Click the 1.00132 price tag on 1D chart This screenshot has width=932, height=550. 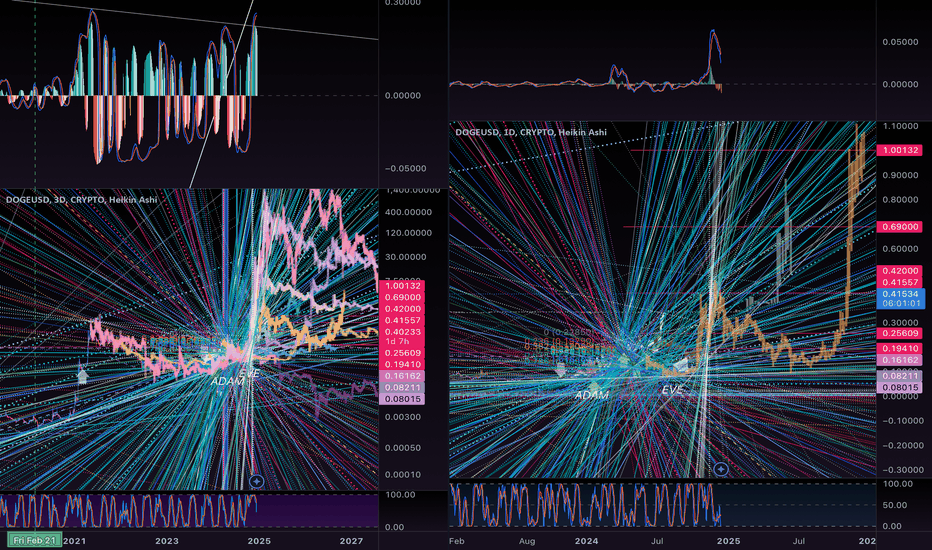click(900, 150)
